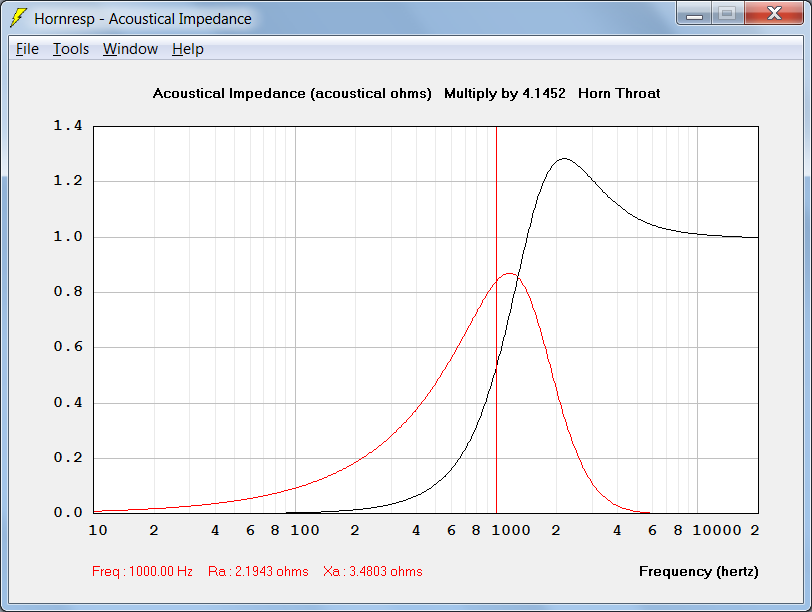
Task: Click the 100 label on the frequency axis
Action: point(305,530)
